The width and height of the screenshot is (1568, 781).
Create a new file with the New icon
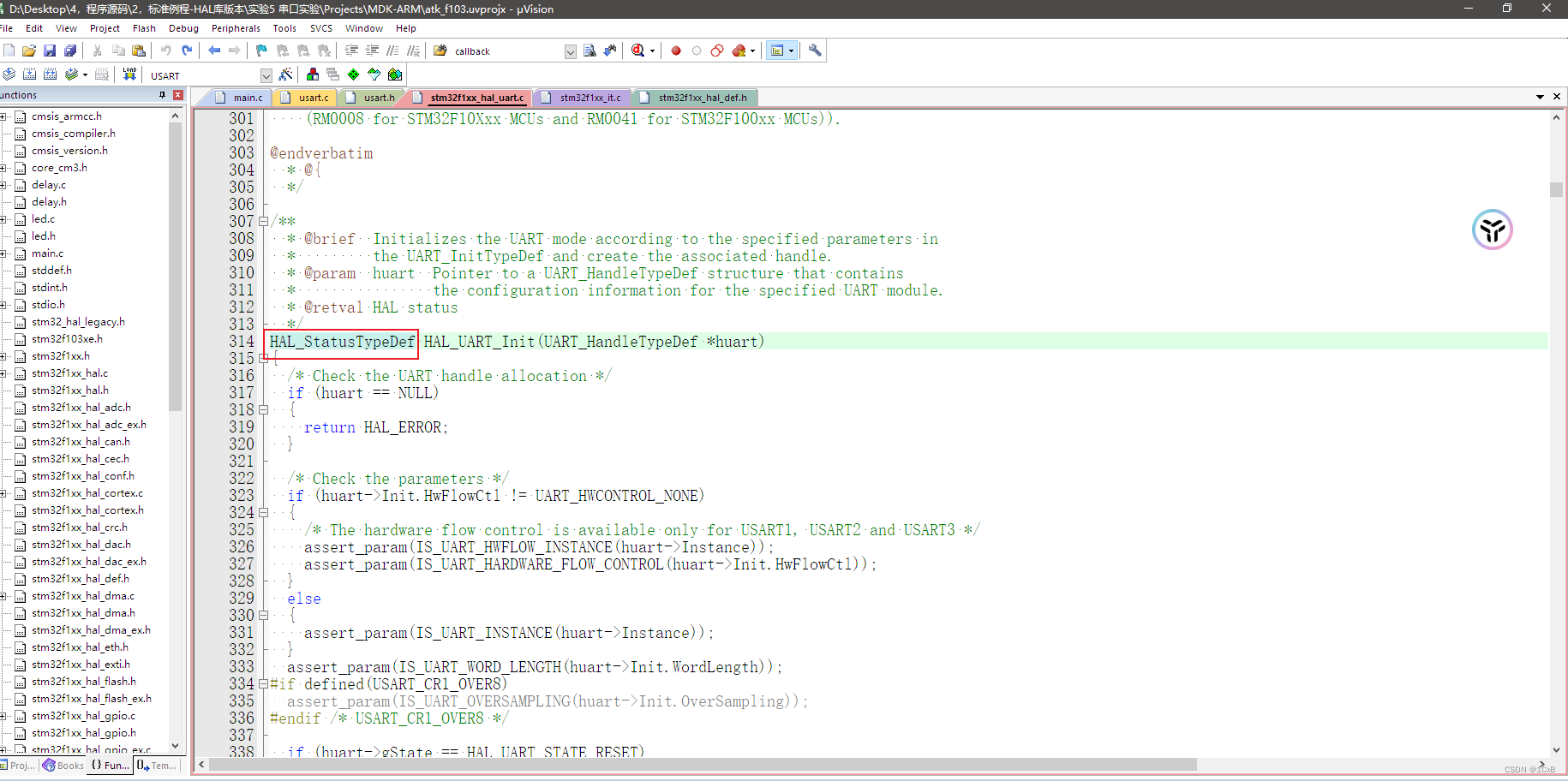click(x=9, y=51)
